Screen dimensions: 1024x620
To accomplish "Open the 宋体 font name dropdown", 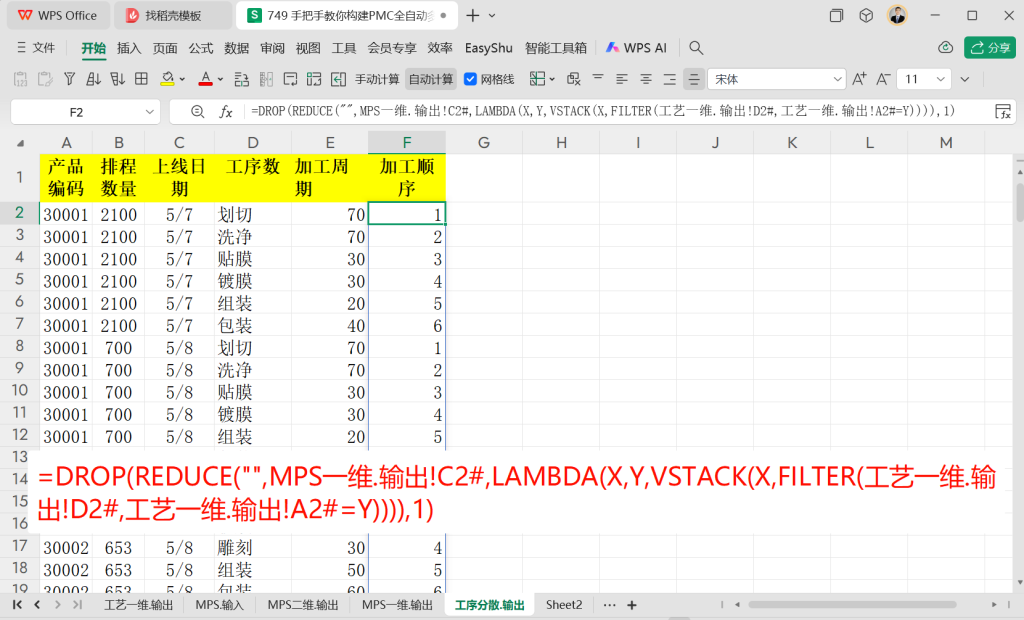I will [x=837, y=79].
